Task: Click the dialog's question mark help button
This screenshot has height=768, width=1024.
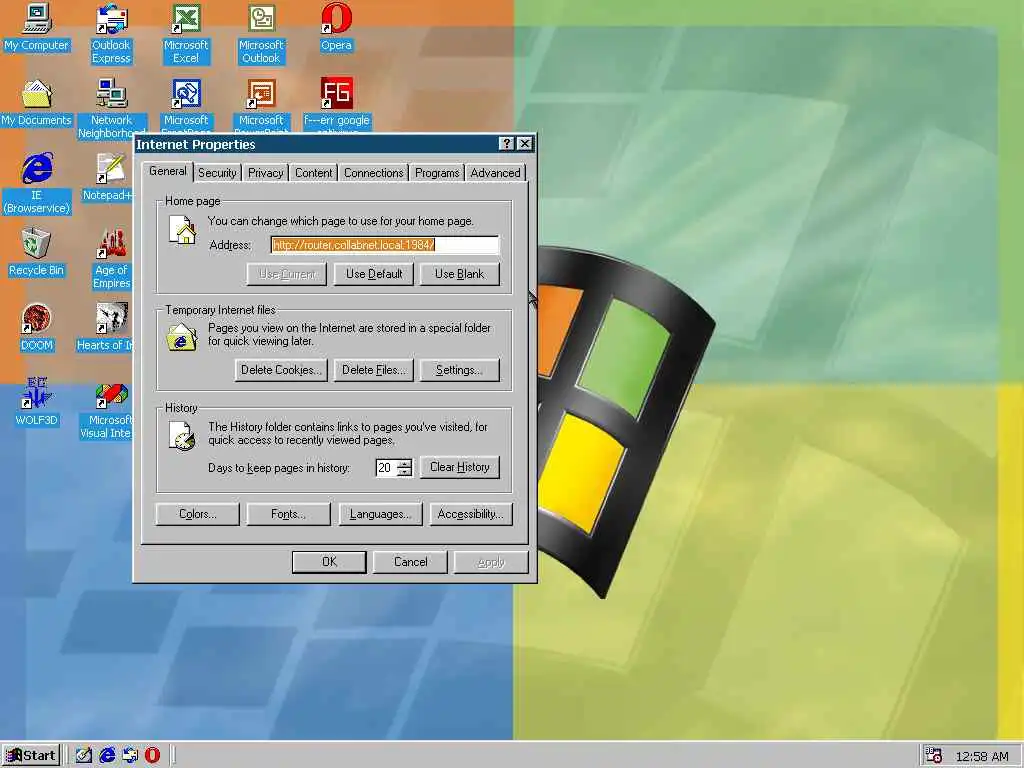Action: pos(506,144)
